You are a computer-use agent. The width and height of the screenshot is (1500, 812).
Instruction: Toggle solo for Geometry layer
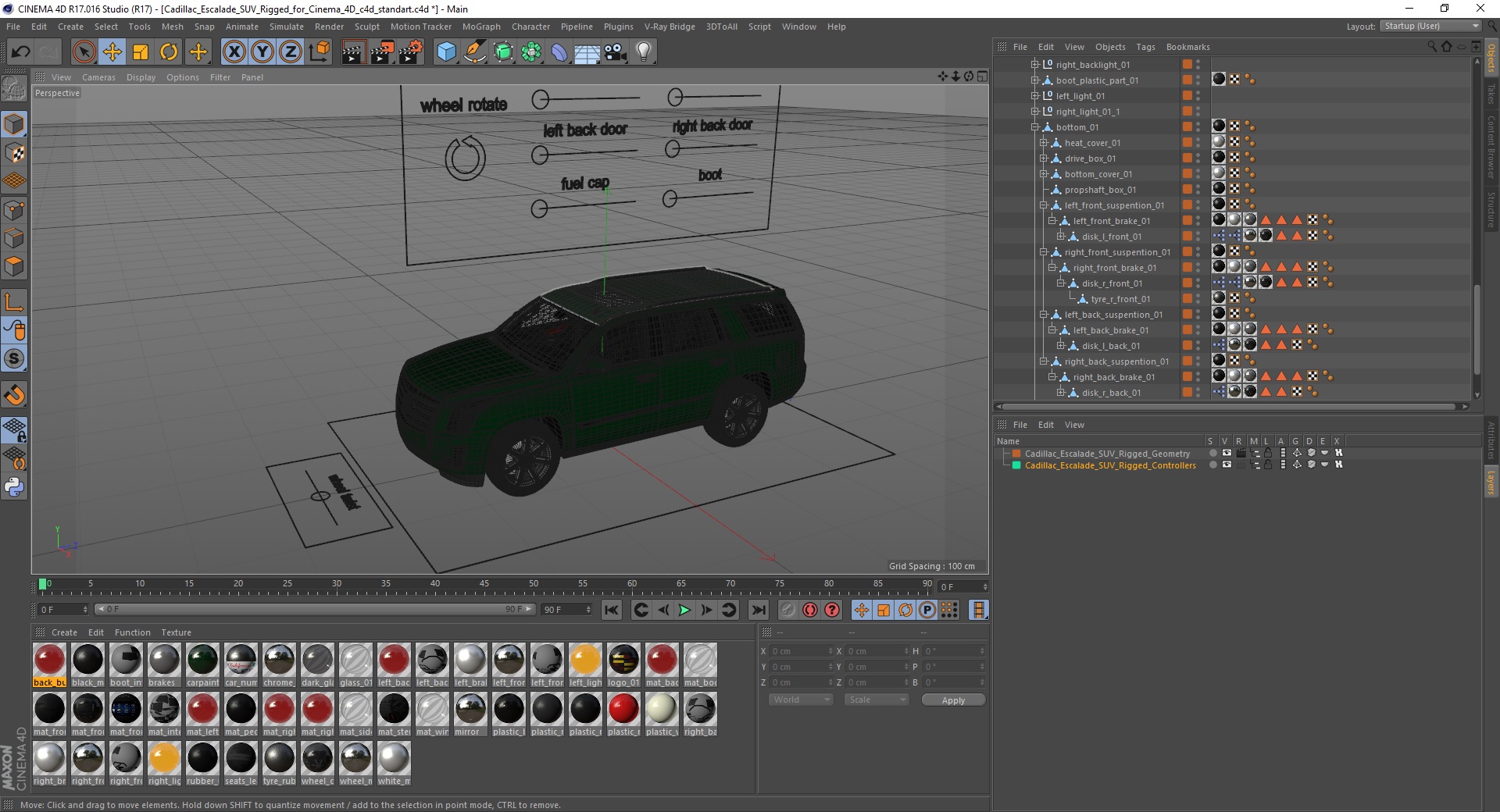[x=1212, y=453]
